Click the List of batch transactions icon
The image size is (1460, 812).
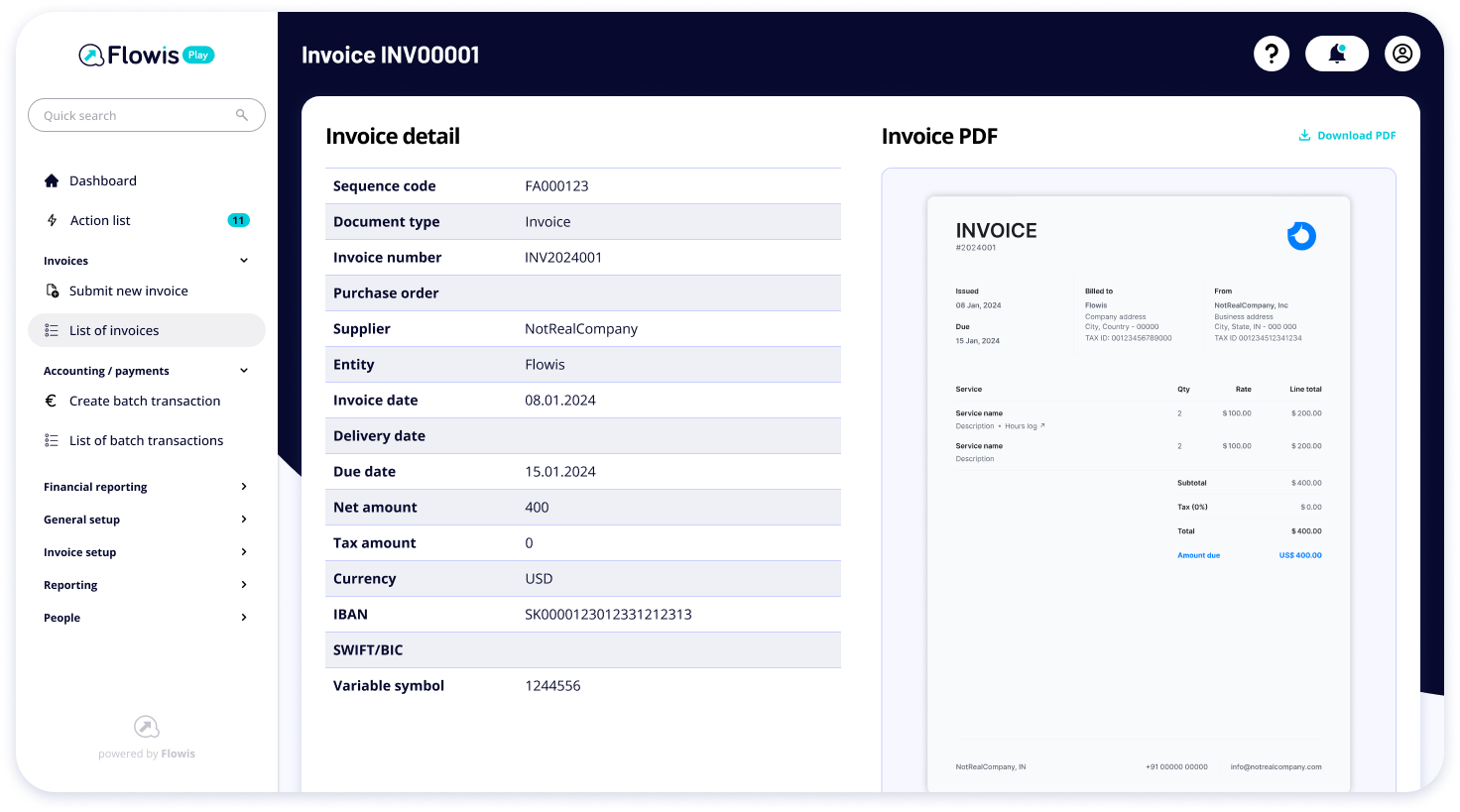(x=52, y=440)
